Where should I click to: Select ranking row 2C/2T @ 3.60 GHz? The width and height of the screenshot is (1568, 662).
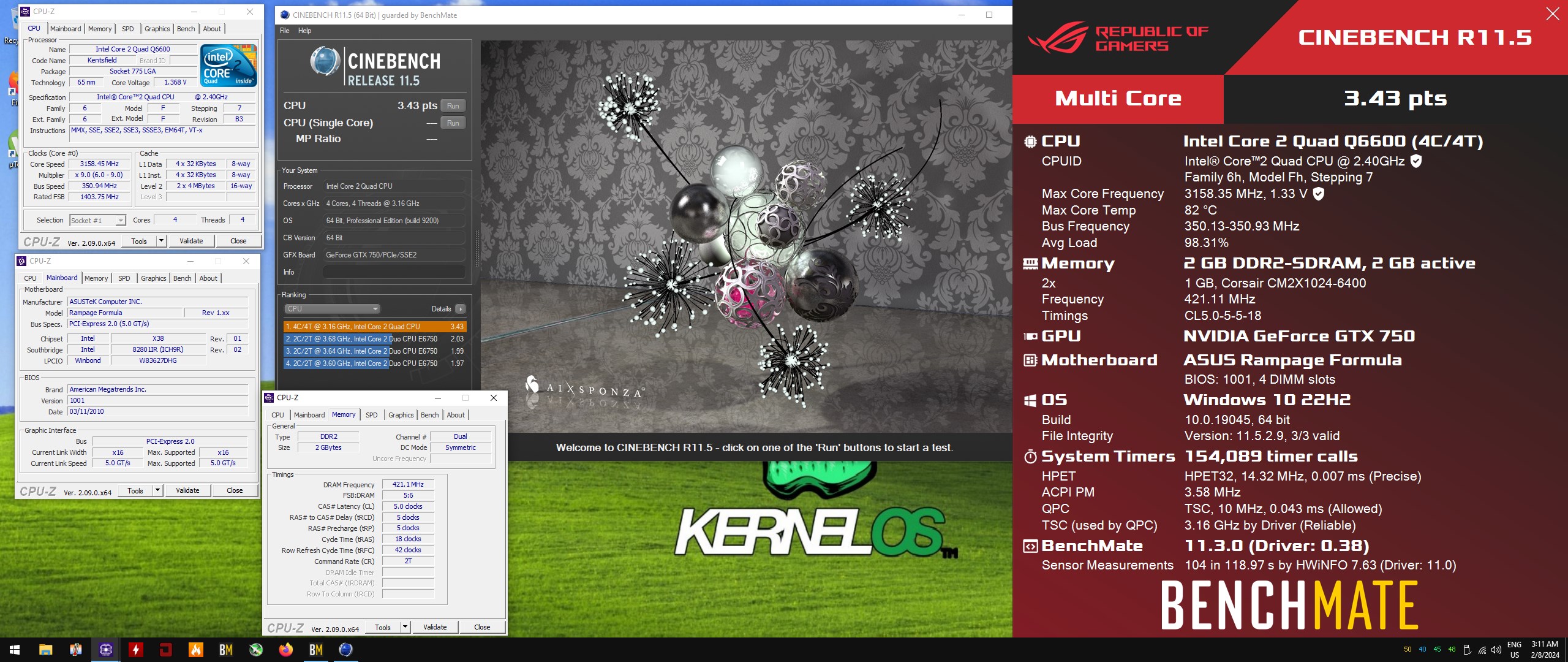pos(375,363)
